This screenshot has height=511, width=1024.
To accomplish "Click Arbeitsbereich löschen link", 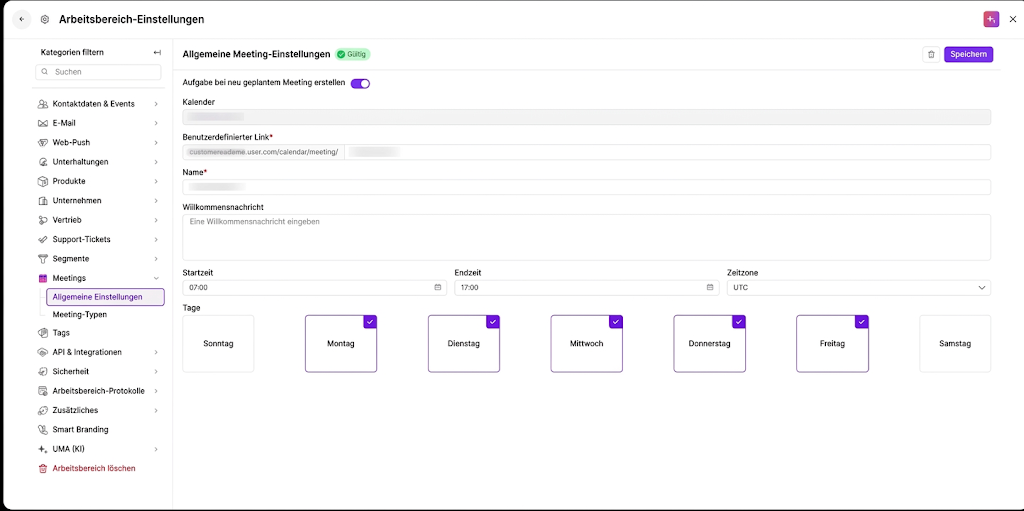I will coord(94,469).
